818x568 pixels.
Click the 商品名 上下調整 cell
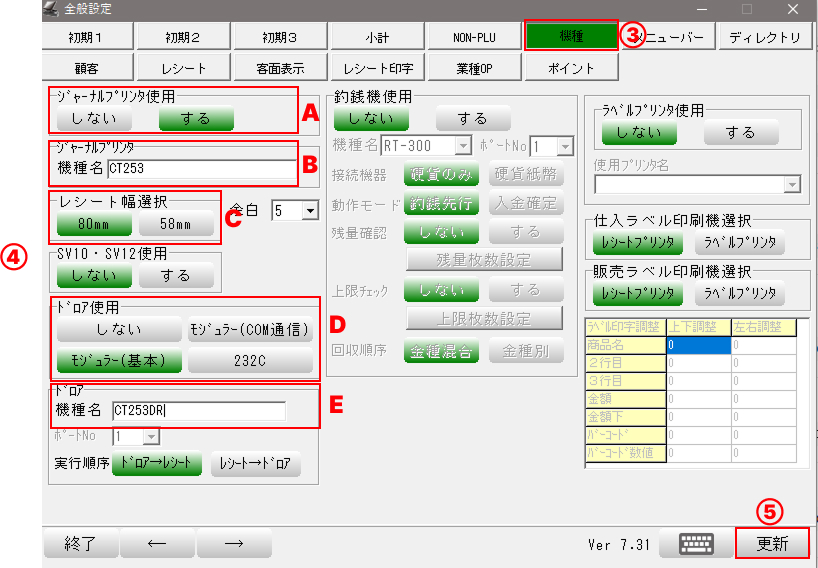coord(698,344)
